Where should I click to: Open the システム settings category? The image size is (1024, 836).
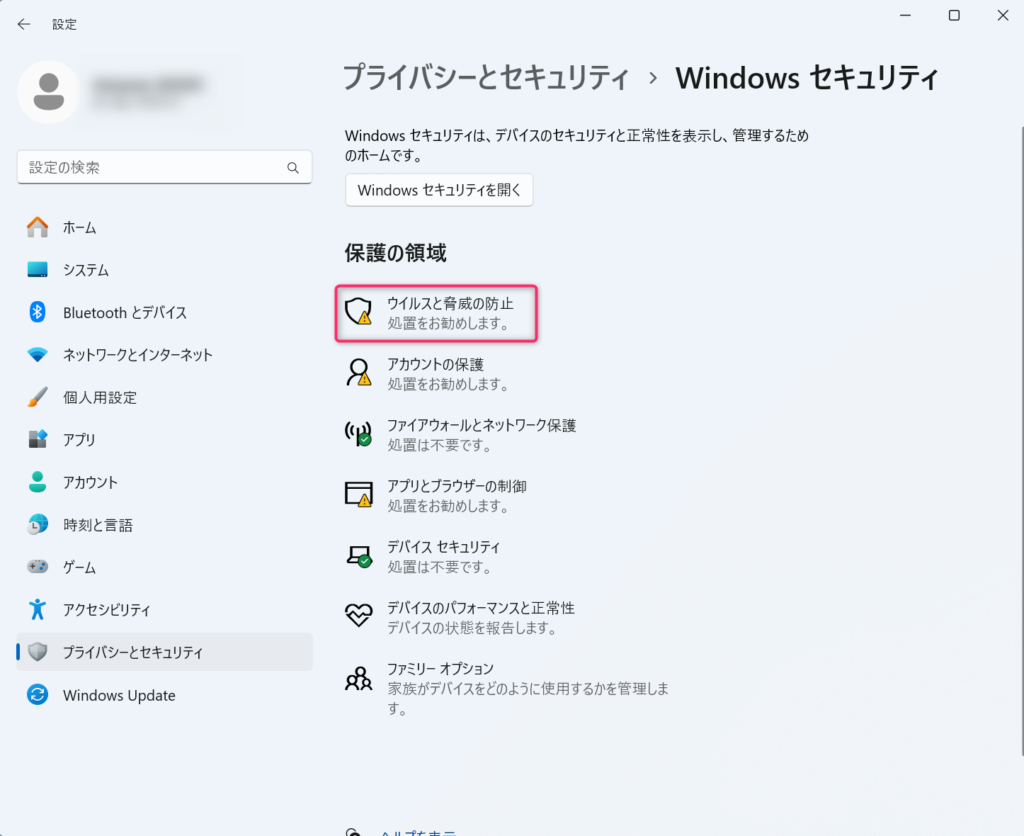[x=165, y=270]
